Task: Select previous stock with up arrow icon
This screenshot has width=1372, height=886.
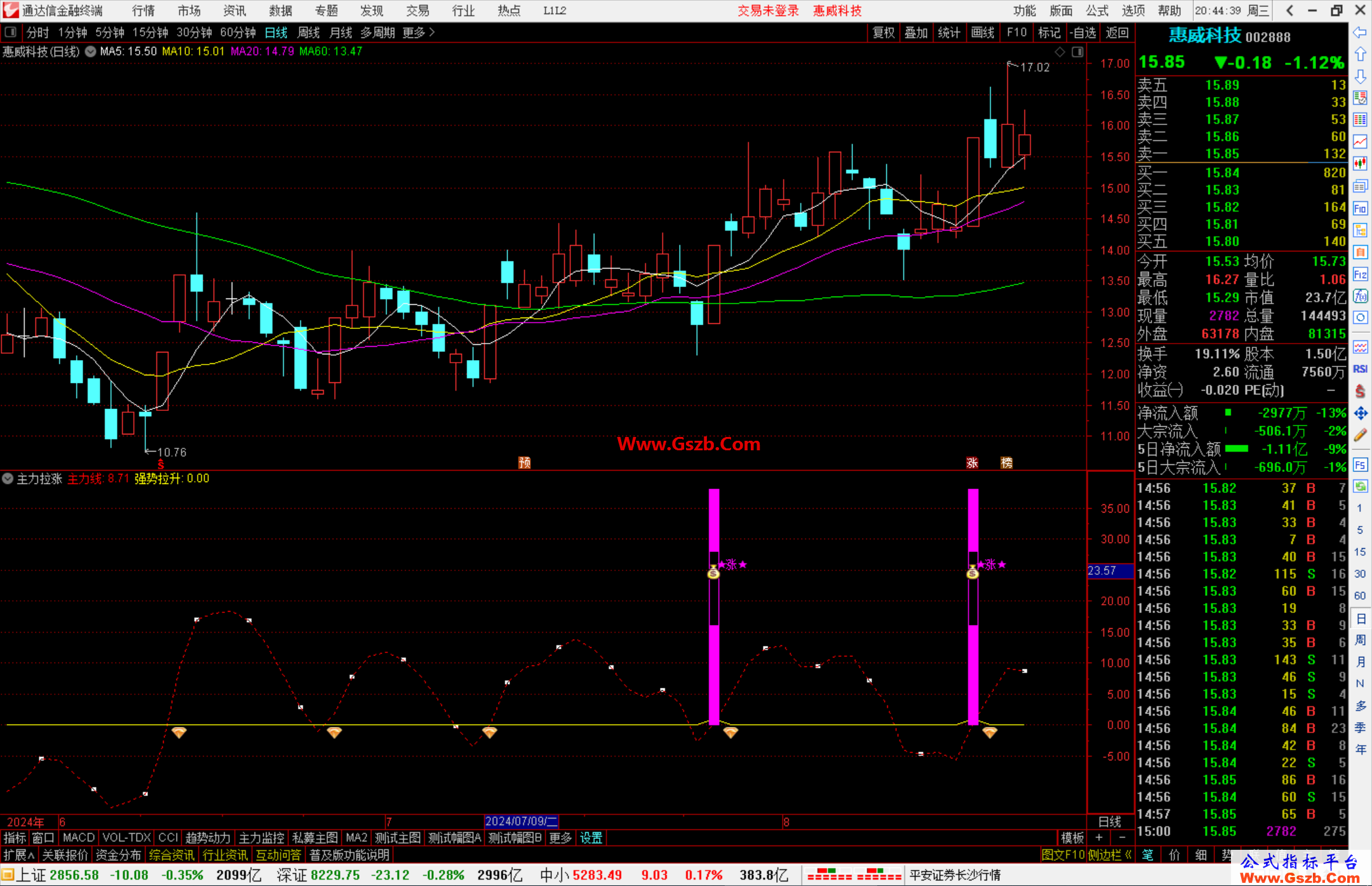Action: point(1360,55)
